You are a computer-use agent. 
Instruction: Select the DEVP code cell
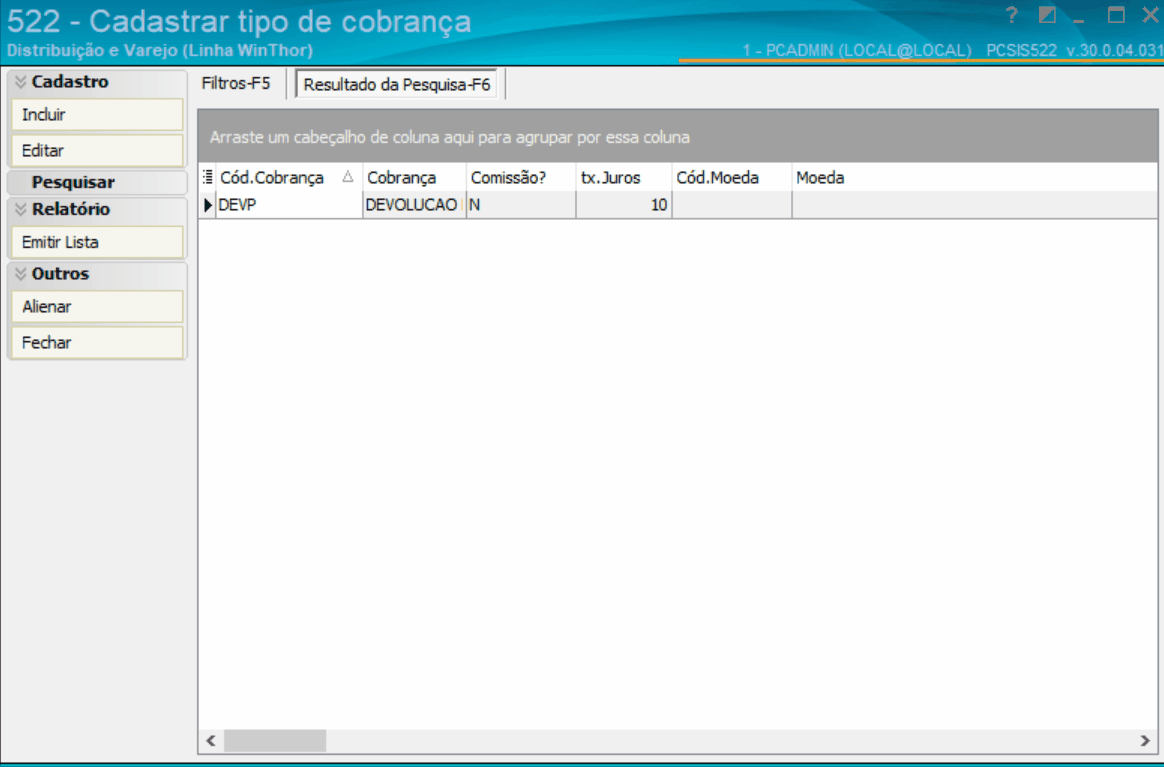288,205
